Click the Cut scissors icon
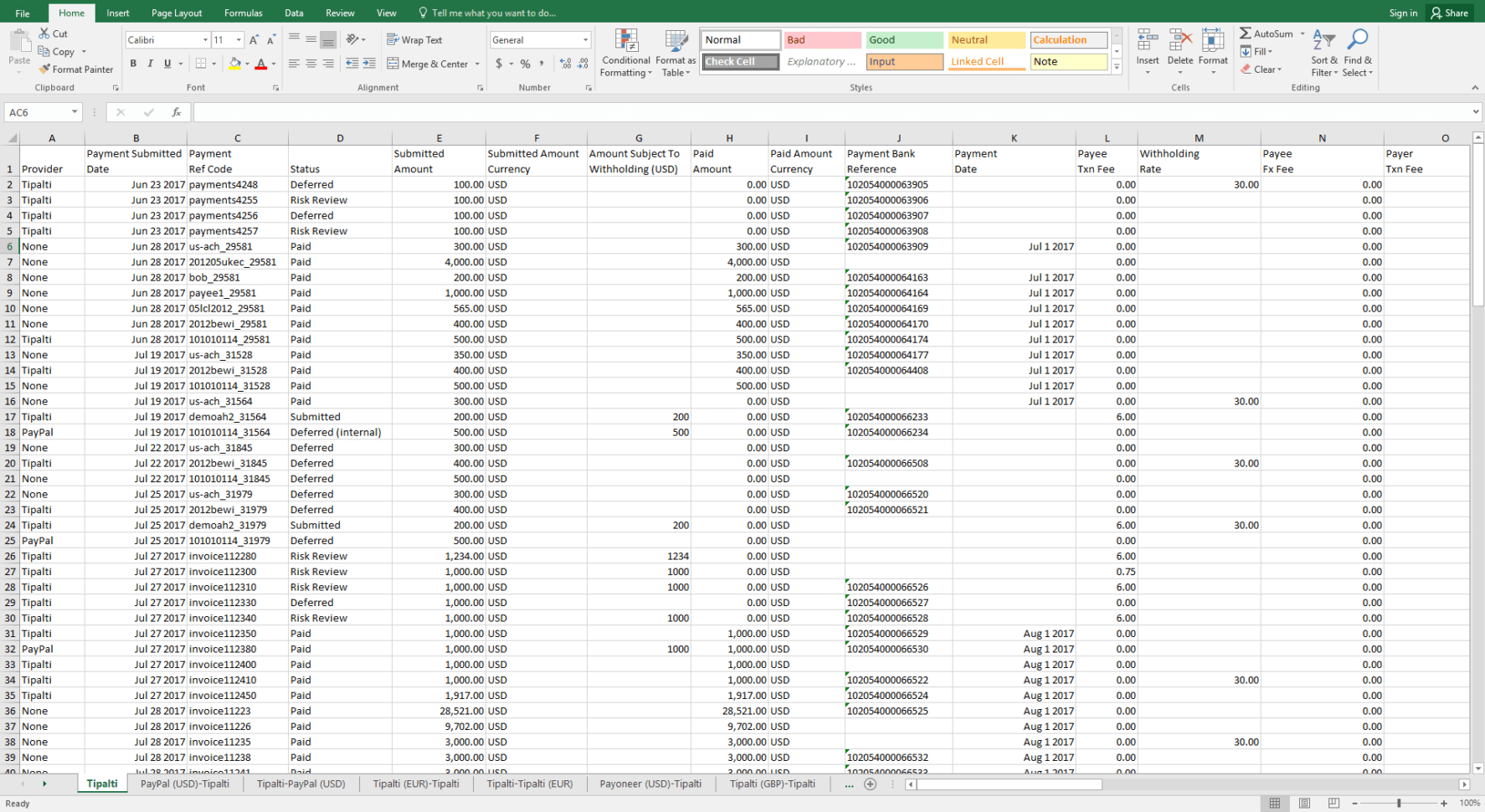1485x812 pixels. [x=44, y=33]
